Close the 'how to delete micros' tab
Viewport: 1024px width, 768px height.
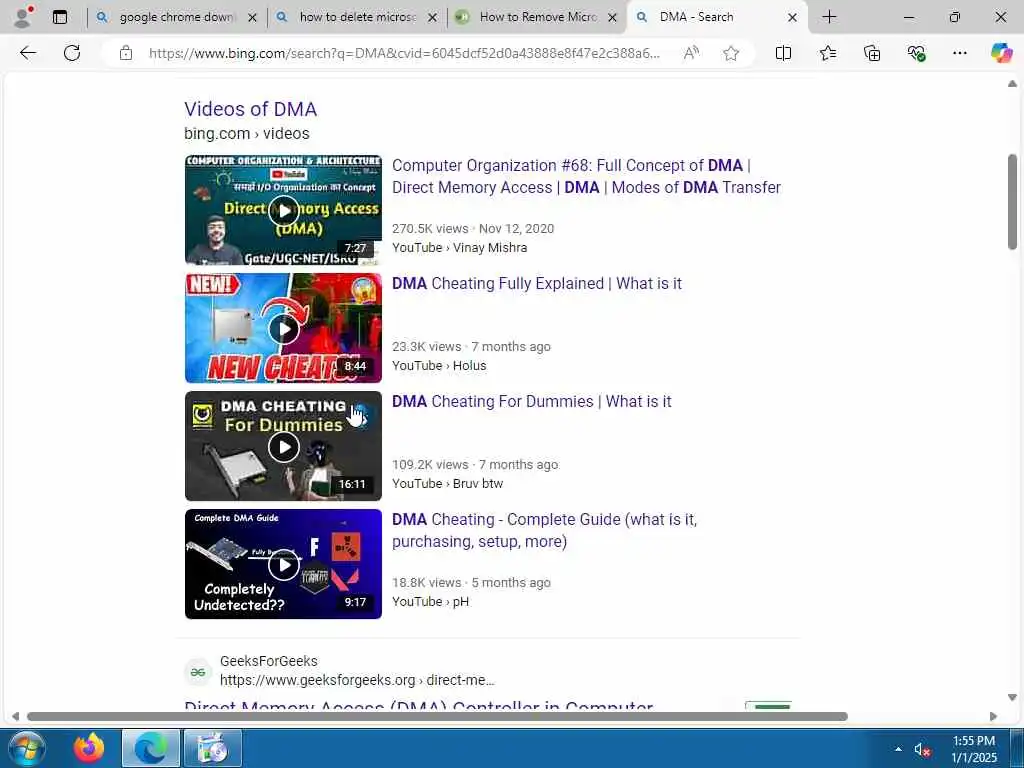(x=432, y=18)
